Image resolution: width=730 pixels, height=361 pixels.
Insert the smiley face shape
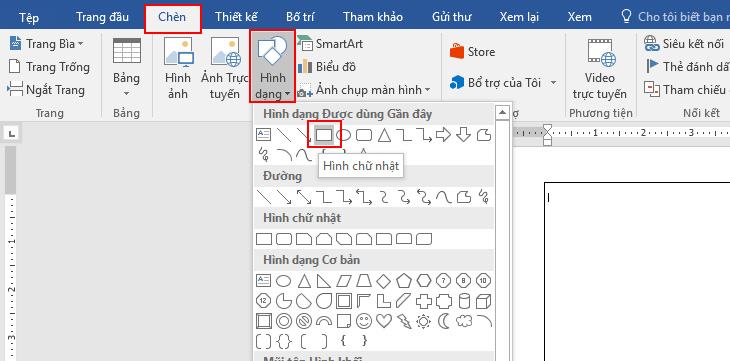point(364,321)
